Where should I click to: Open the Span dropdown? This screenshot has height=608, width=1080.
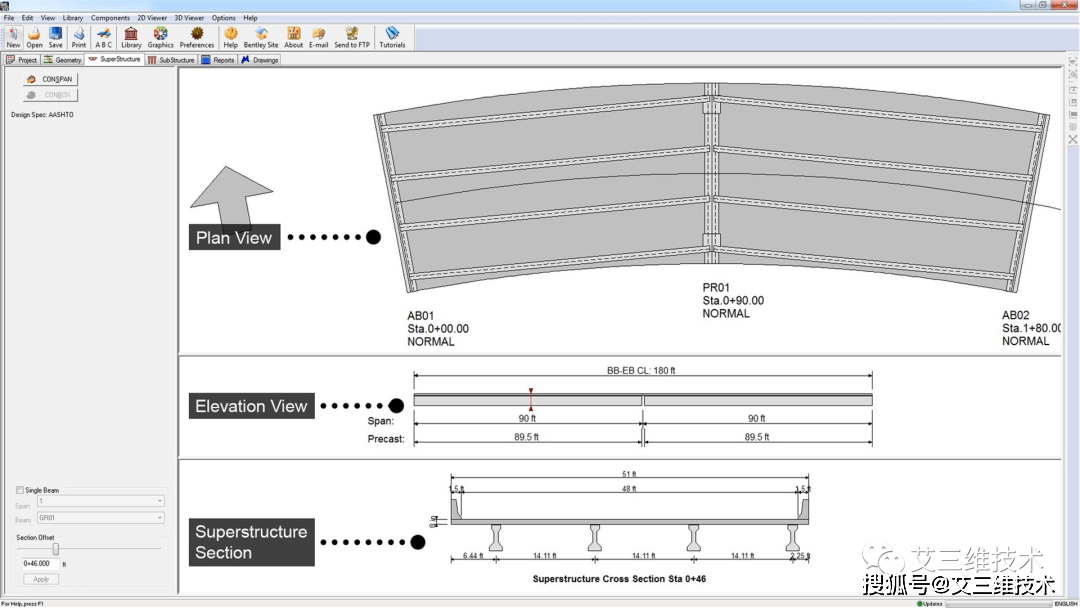(x=101, y=501)
